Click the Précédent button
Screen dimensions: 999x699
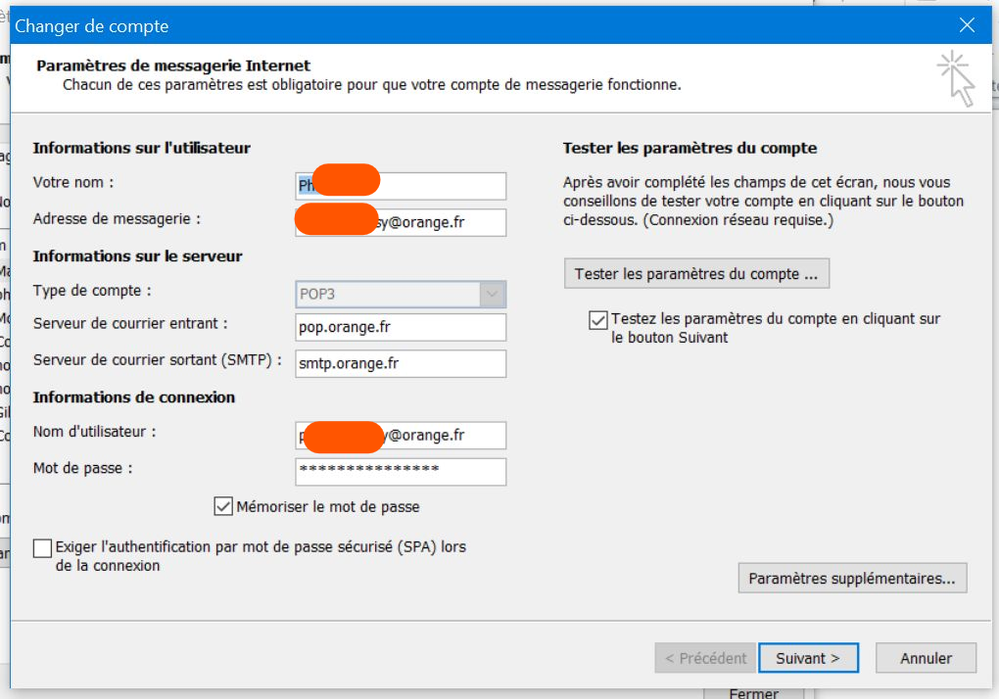tap(706, 658)
